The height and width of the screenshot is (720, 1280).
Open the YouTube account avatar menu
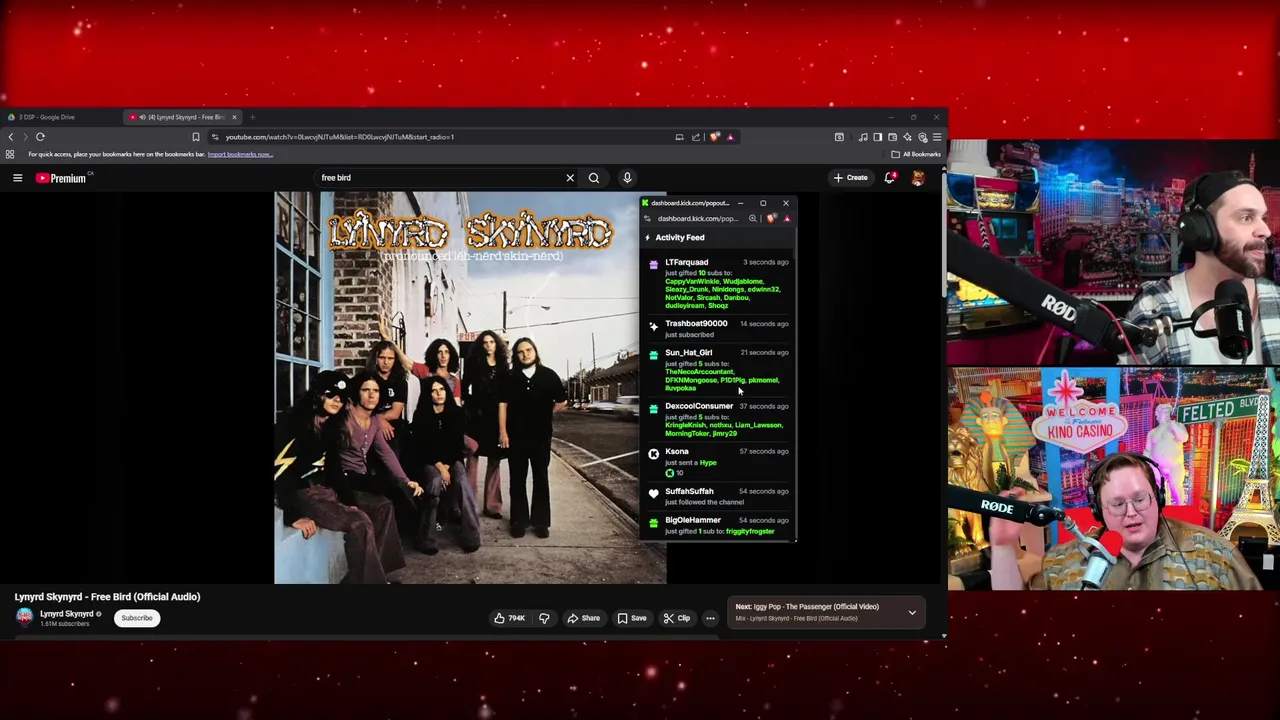click(x=918, y=178)
